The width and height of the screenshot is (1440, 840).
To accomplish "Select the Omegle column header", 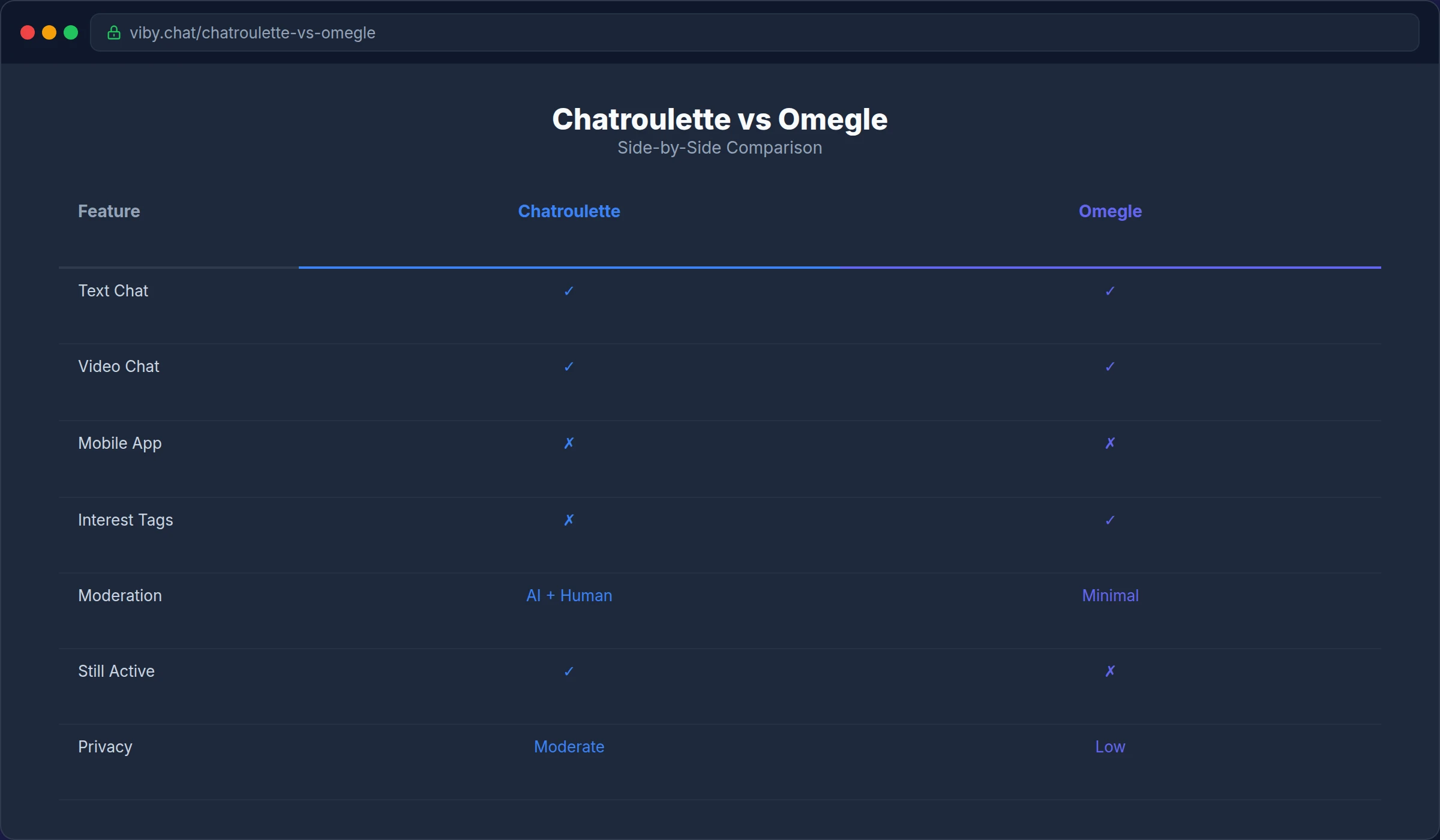I will [1109, 211].
